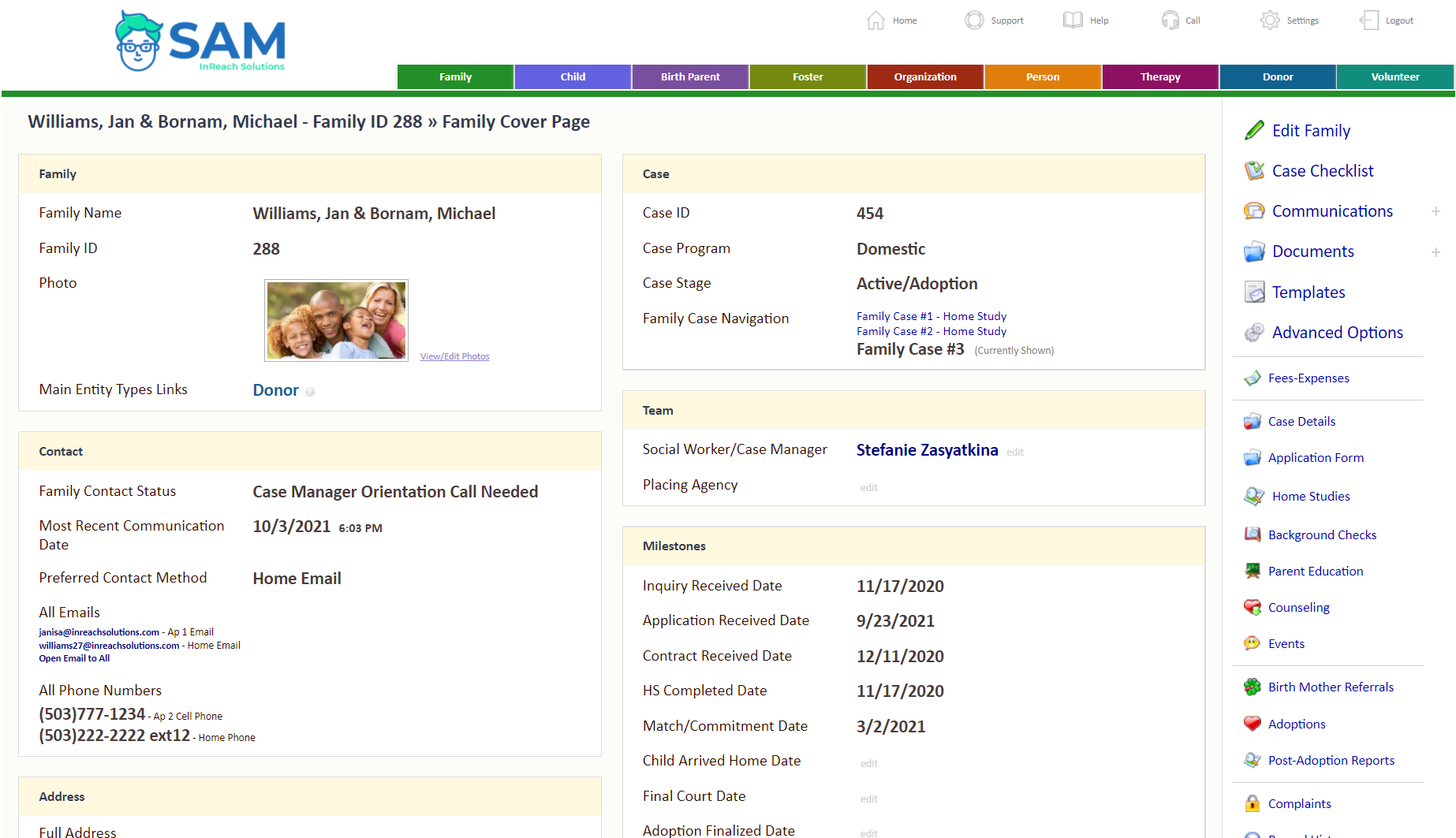Go to the Therapy tab
Screen dimensions: 1456x838
tap(1161, 77)
